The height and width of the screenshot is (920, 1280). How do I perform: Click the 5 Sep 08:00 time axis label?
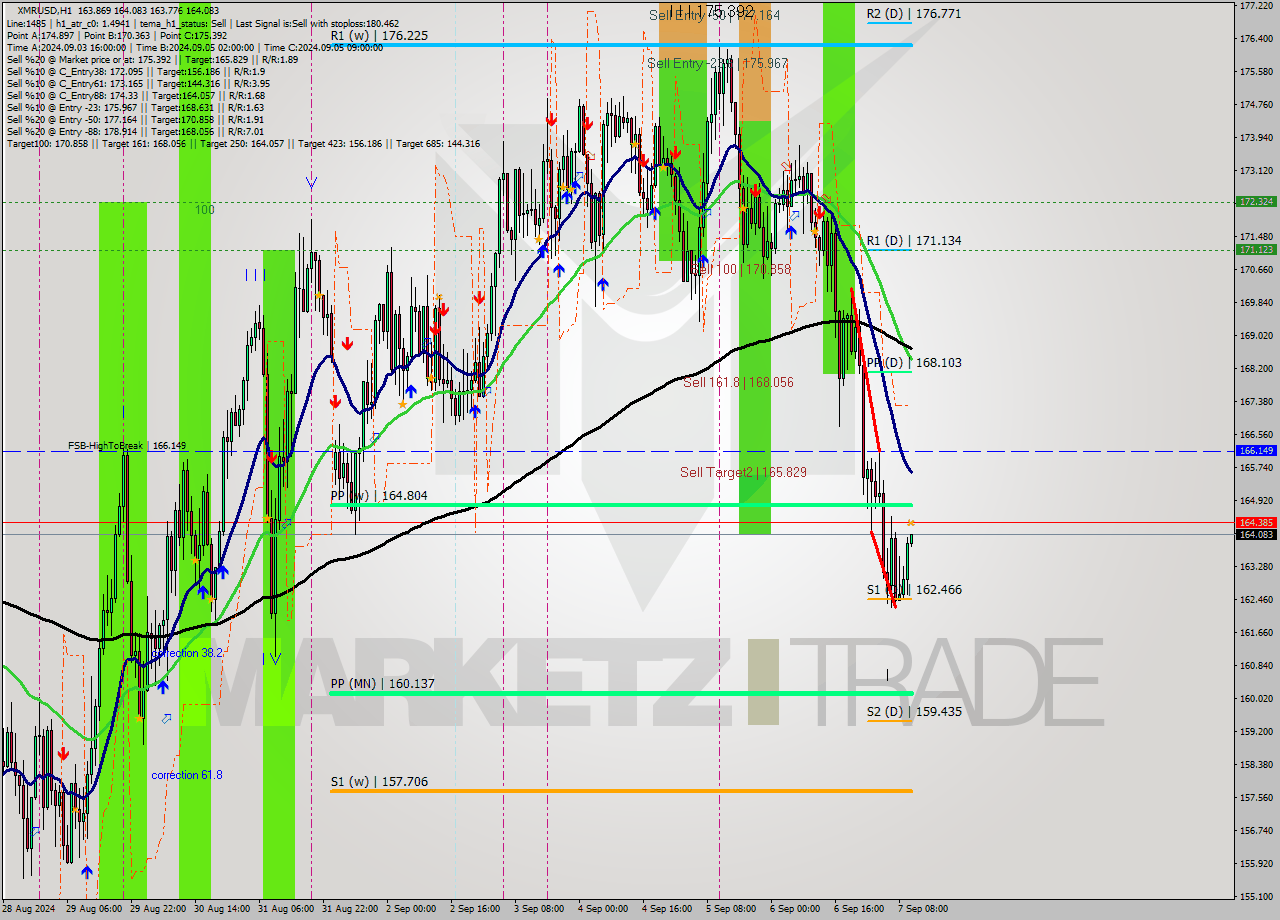pyautogui.click(x=730, y=909)
